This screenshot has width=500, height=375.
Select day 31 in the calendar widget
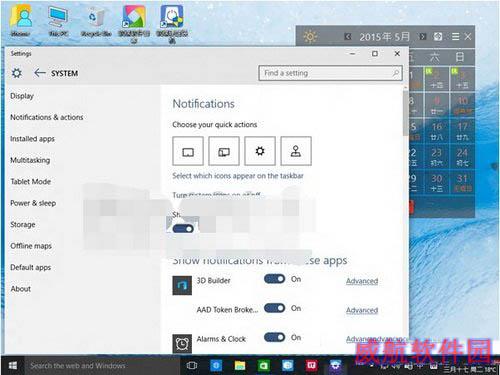point(462,183)
